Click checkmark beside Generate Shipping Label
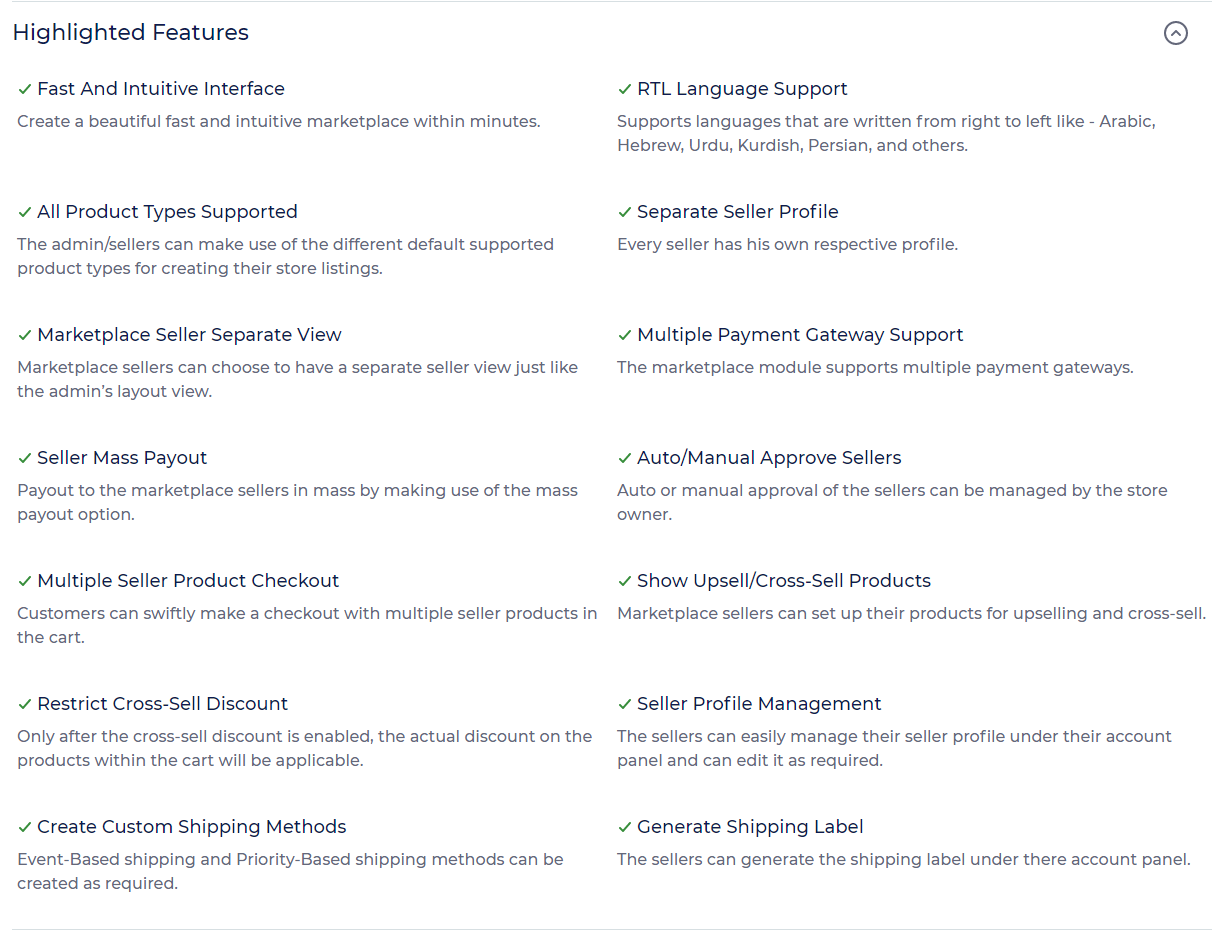1212x930 pixels. click(625, 827)
